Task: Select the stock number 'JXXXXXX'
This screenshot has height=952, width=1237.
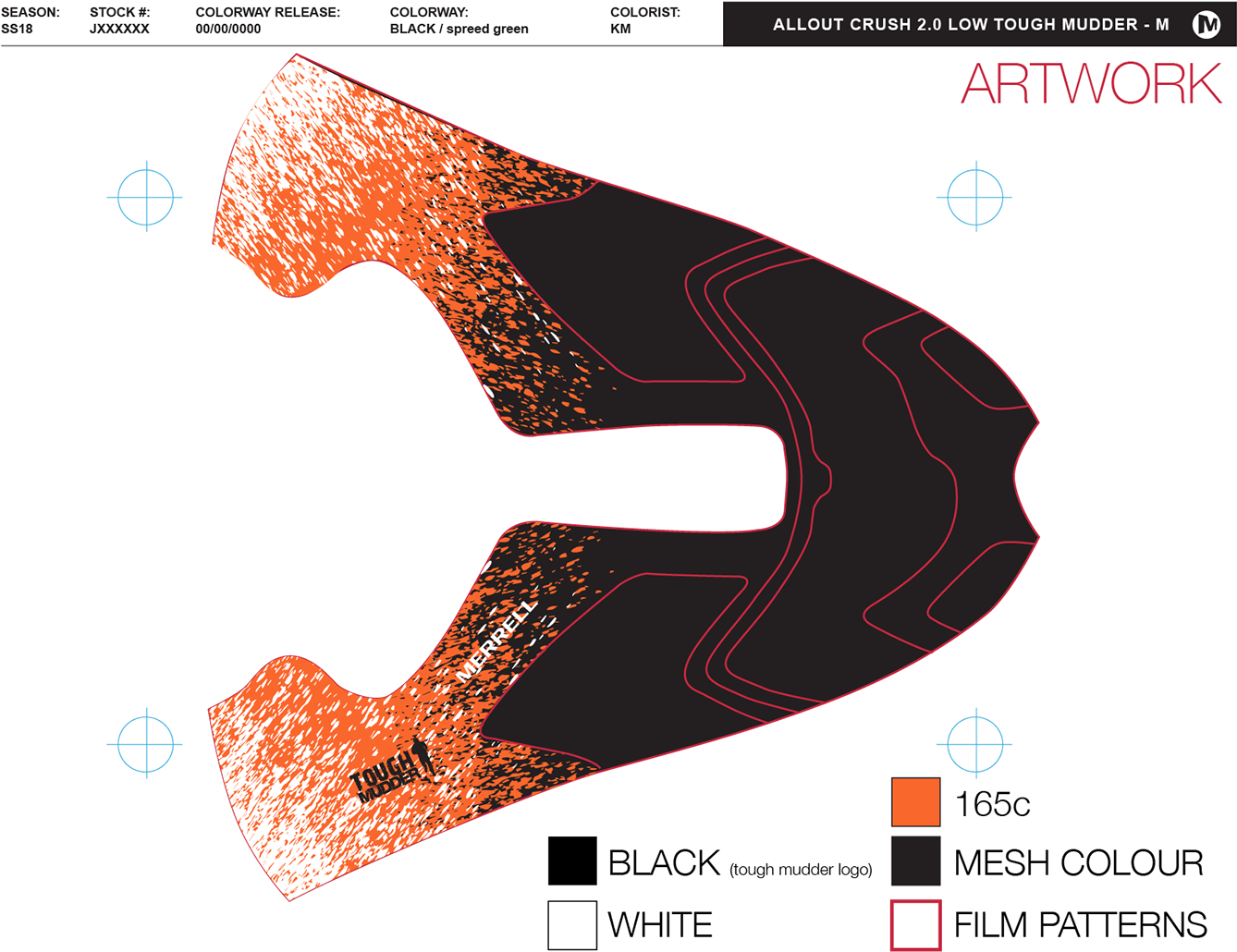Action: pyautogui.click(x=119, y=29)
